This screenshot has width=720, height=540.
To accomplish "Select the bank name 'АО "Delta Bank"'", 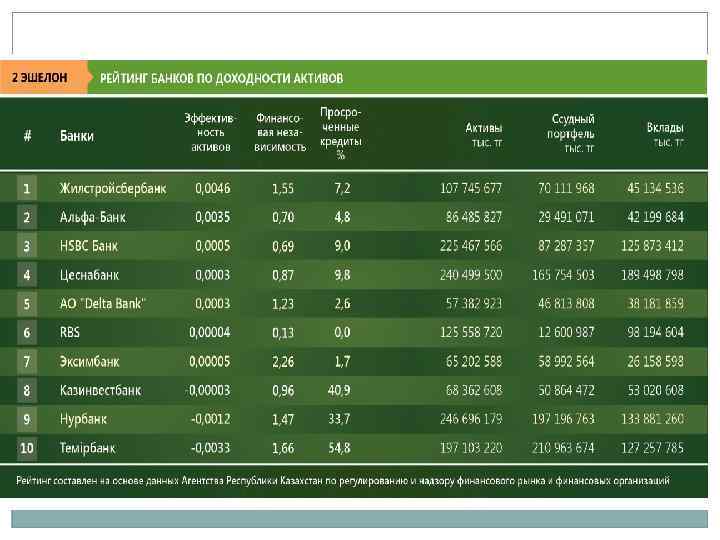I will [102, 304].
